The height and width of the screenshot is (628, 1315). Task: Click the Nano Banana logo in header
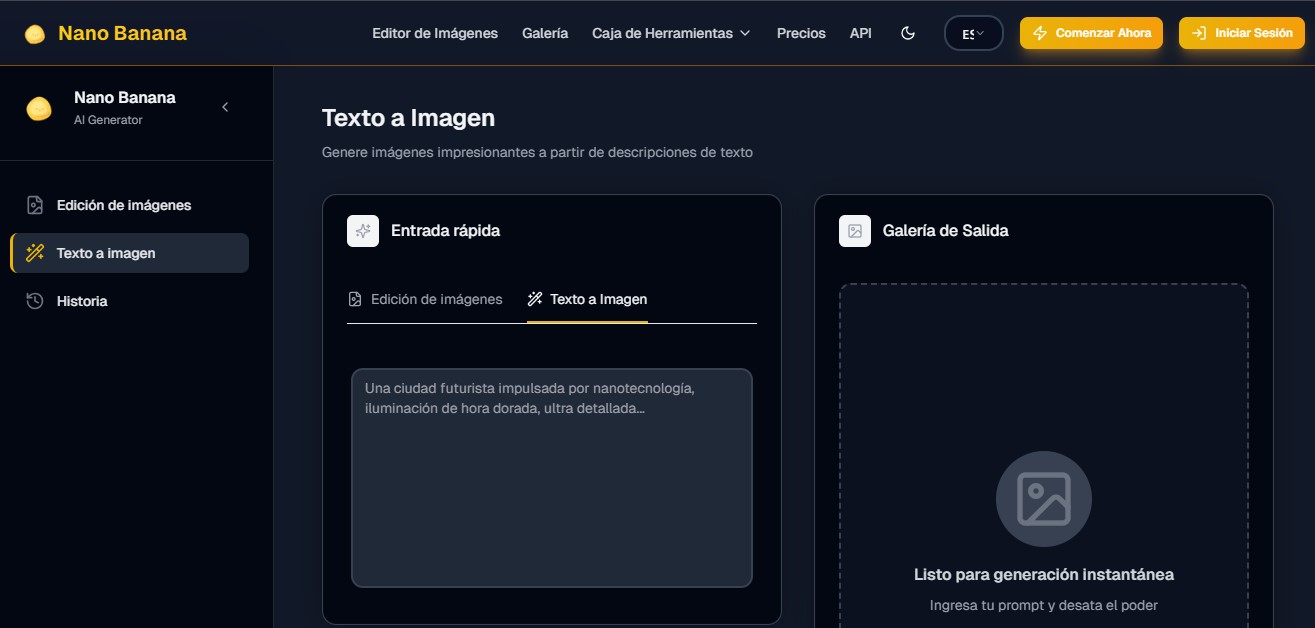105,33
